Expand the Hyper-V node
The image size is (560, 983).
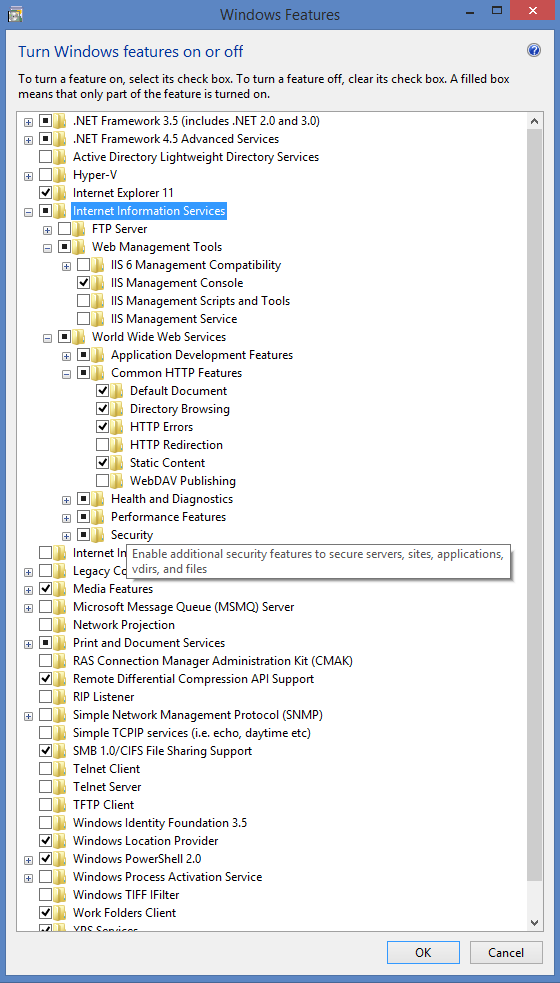[28, 176]
